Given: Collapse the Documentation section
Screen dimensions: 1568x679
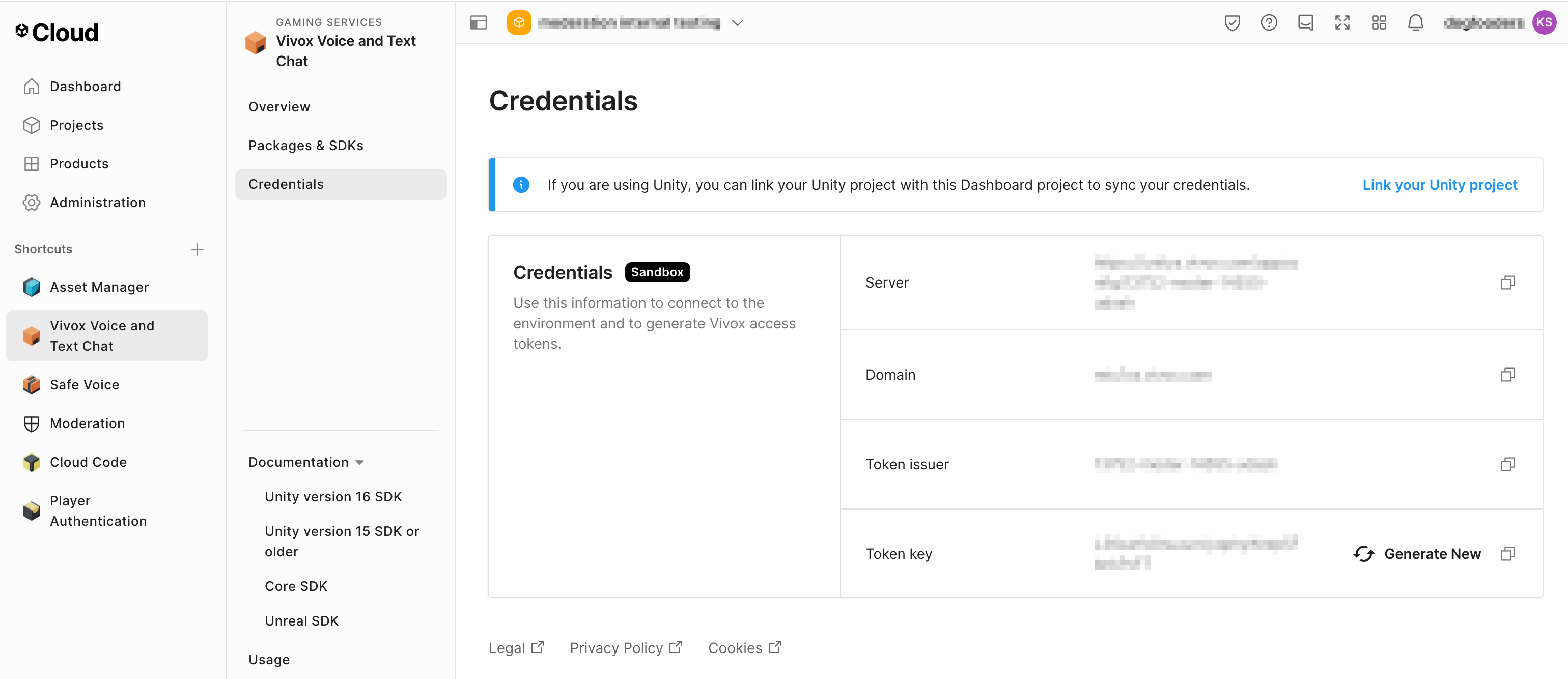Looking at the screenshot, I should point(359,462).
